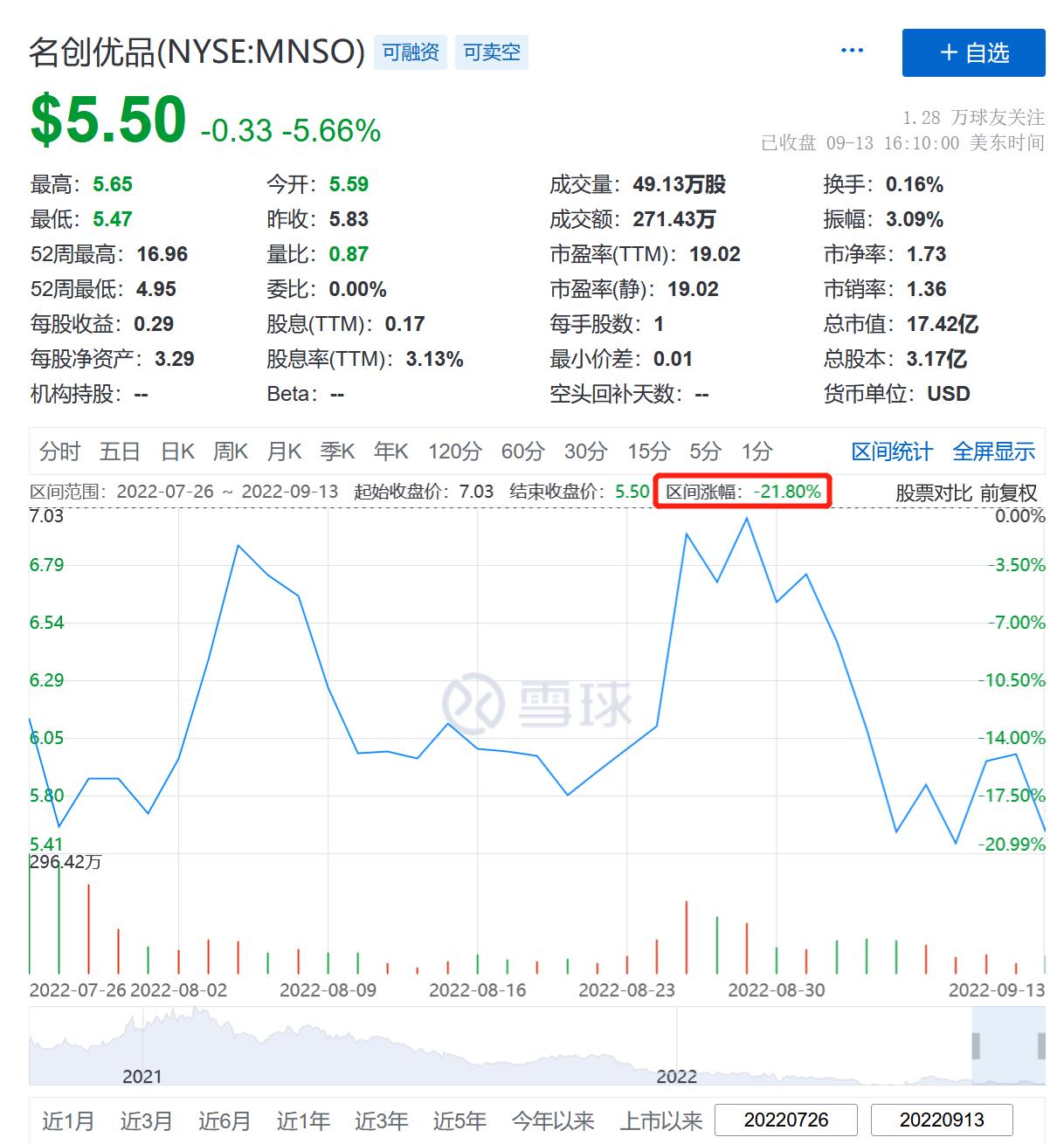The width and height of the screenshot is (1064, 1144).
Task: Add MNSO to watchlist with 自选 button
Action: point(973,52)
